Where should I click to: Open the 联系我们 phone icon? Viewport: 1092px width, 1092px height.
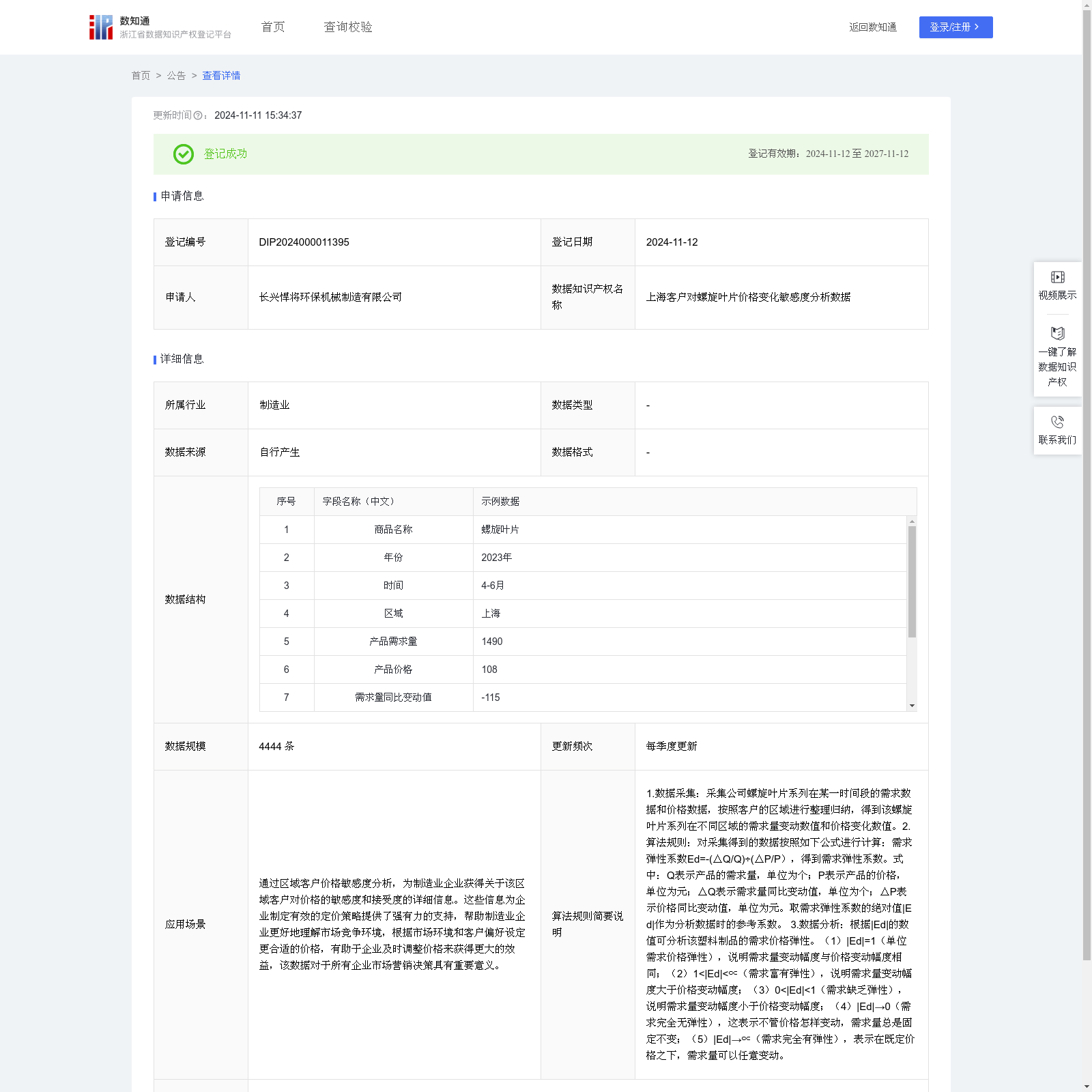tap(1057, 422)
